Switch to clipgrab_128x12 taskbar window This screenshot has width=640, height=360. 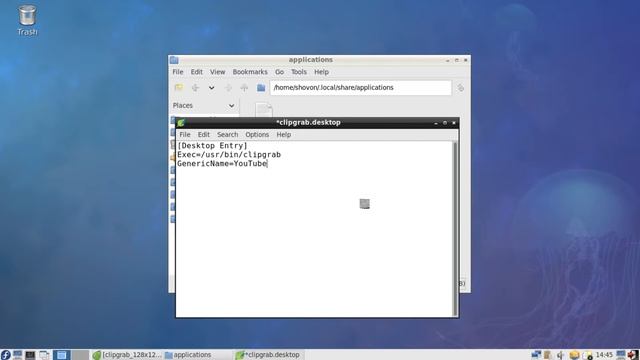pos(127,355)
